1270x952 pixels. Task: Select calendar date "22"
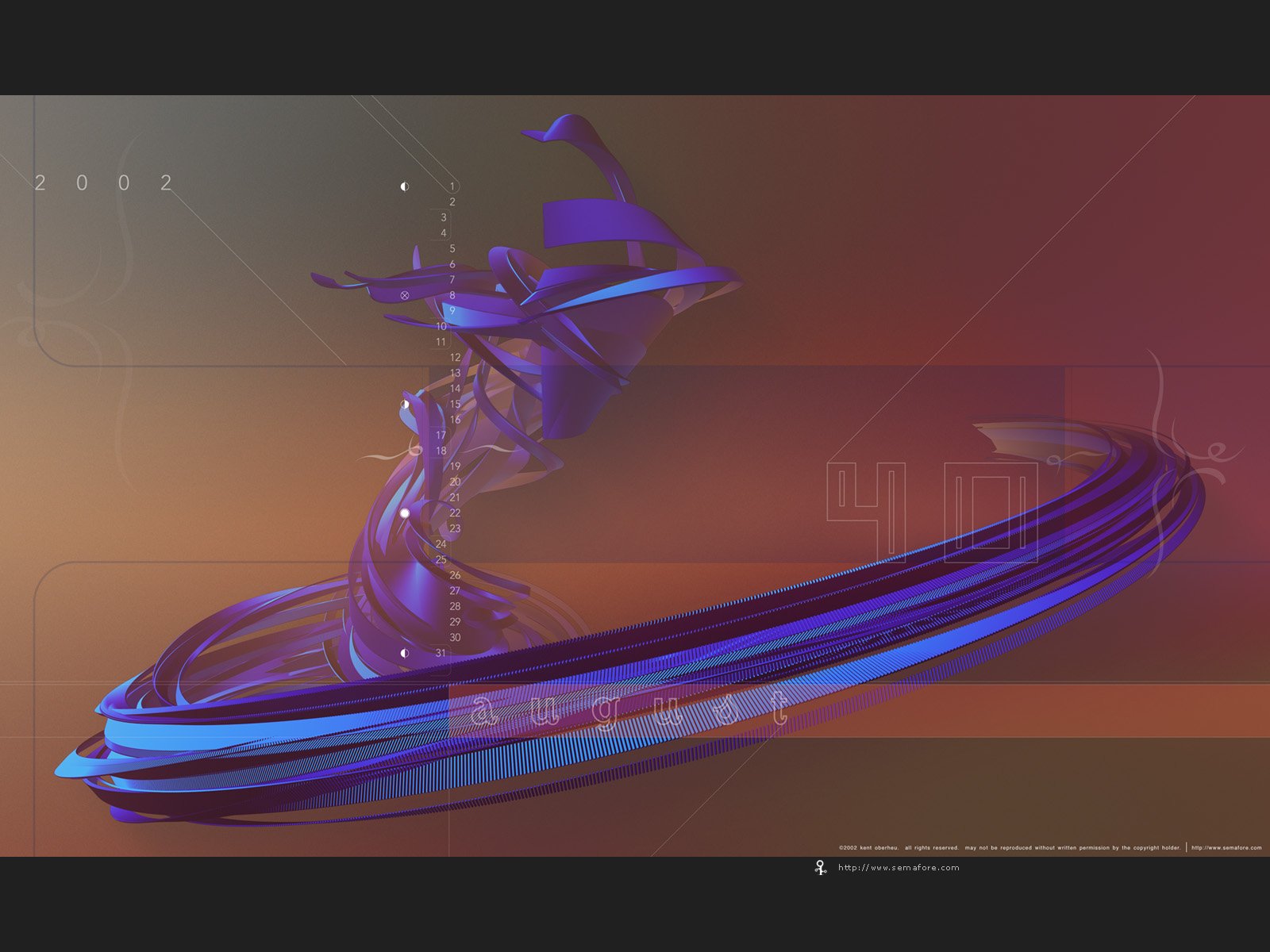point(455,513)
